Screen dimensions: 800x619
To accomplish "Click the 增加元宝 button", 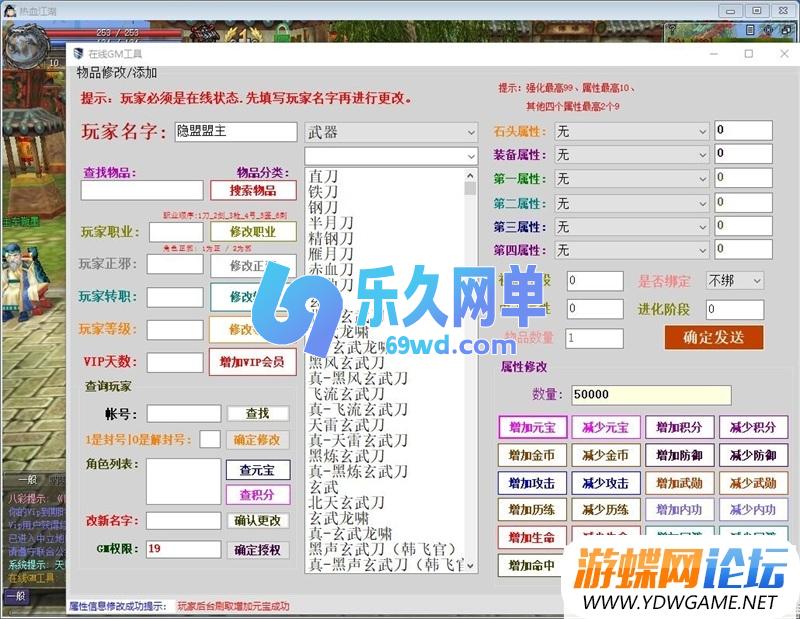I will [533, 428].
